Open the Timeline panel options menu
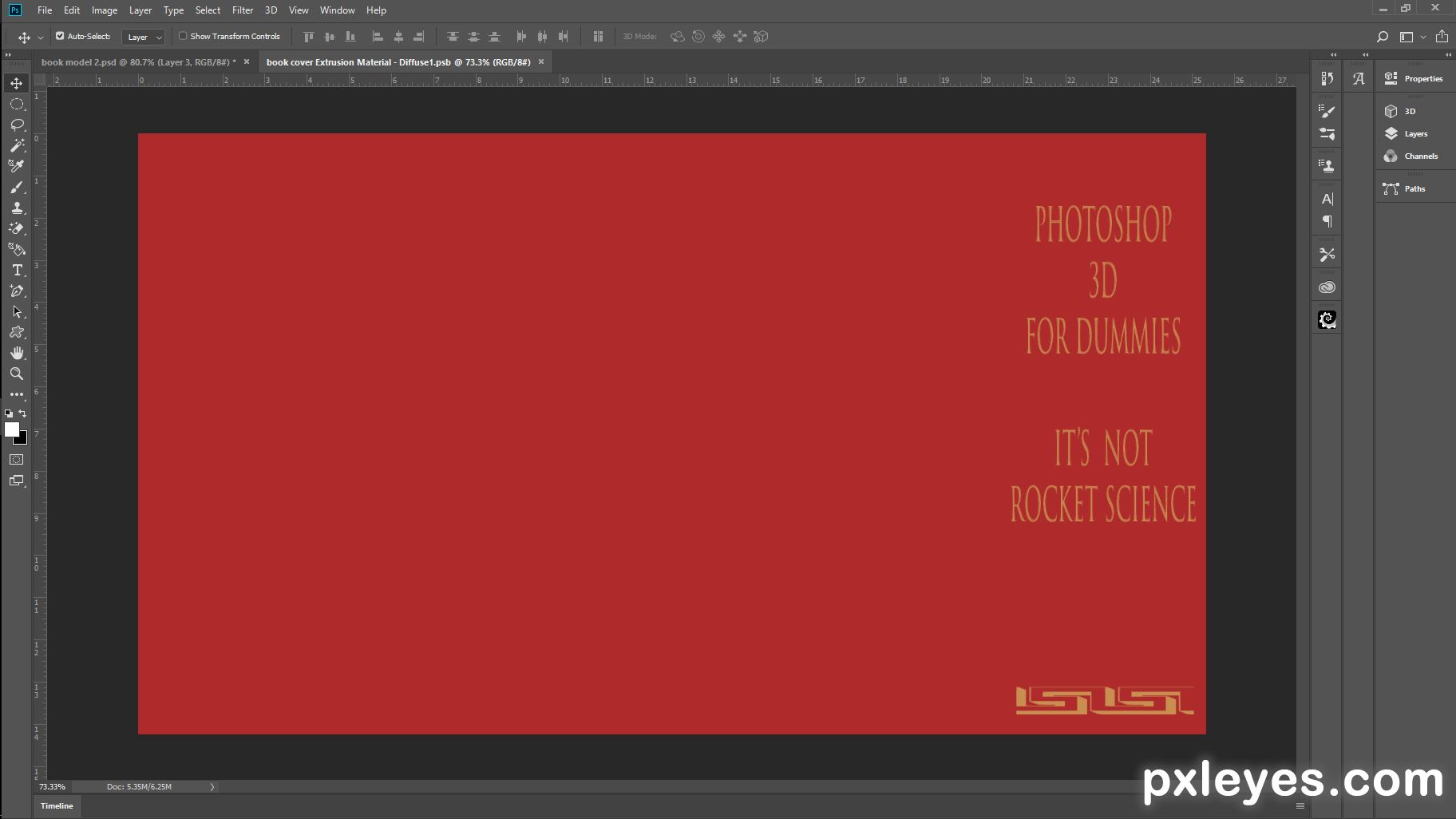This screenshot has height=819, width=1456. coord(1300,806)
